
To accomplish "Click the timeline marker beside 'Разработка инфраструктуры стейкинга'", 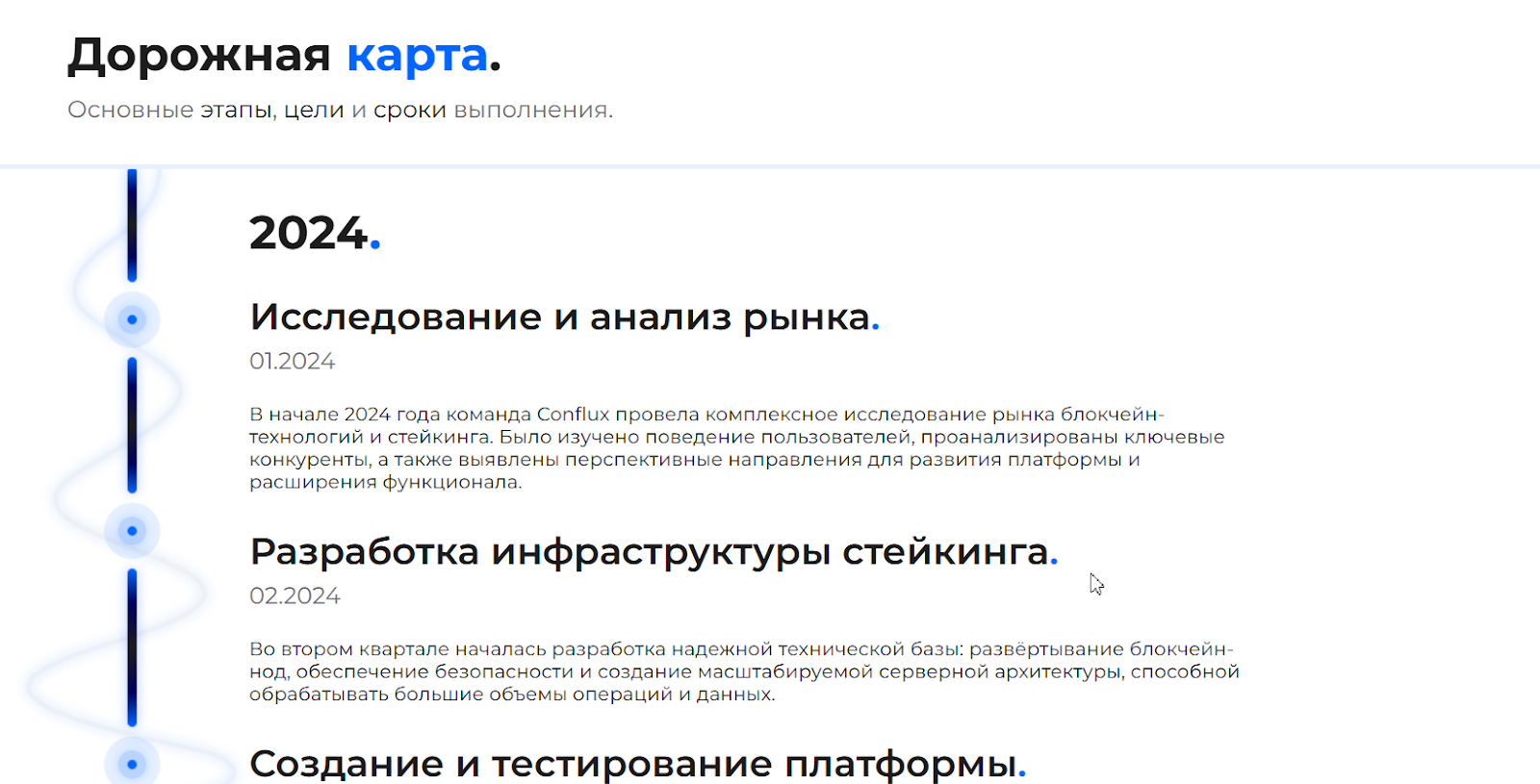I will click(132, 531).
